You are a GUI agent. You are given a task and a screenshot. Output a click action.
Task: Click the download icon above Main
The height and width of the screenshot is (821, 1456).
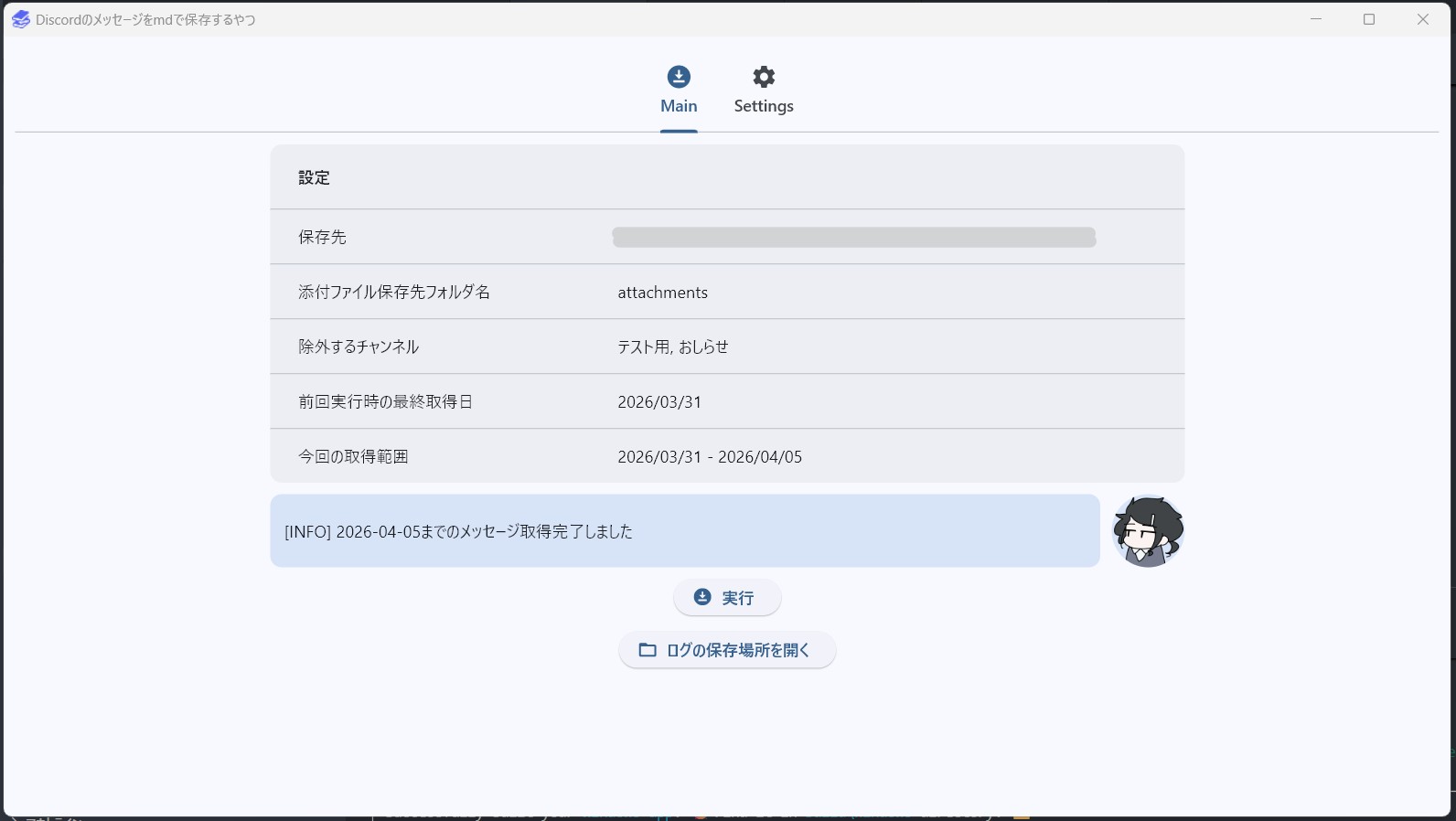click(679, 77)
